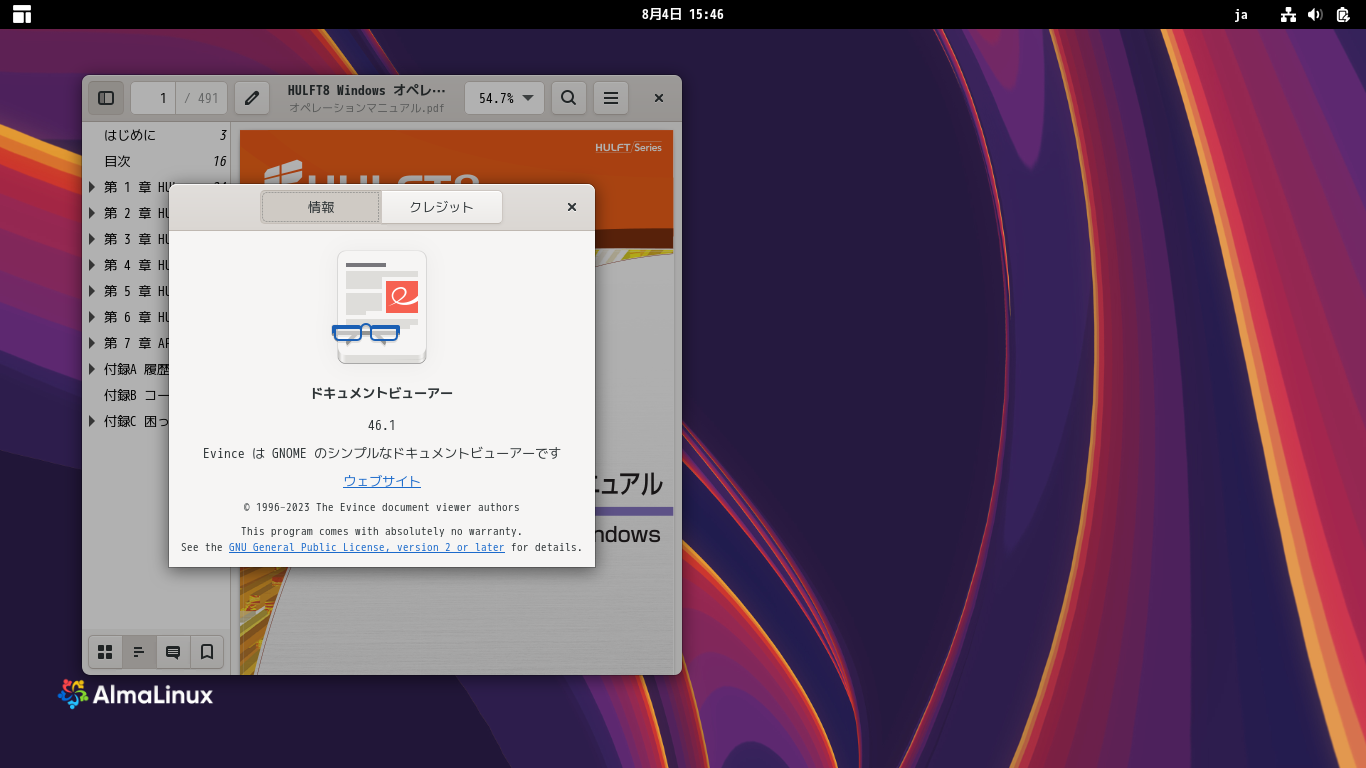Expand the 第 3 章 outline entry
Screen dimensions: 1366x768
[x=93, y=239]
